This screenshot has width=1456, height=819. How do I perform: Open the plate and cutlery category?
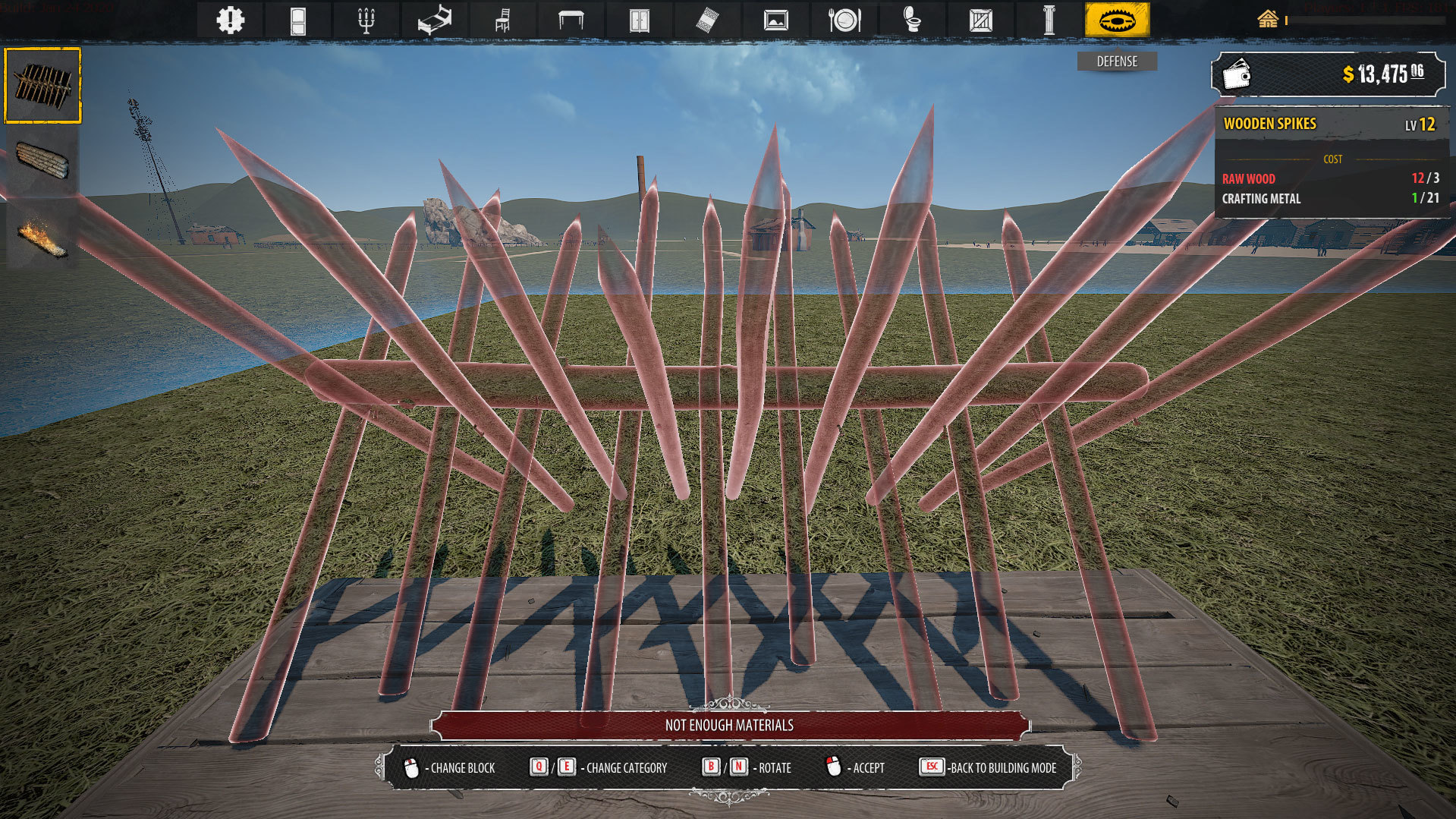(844, 20)
